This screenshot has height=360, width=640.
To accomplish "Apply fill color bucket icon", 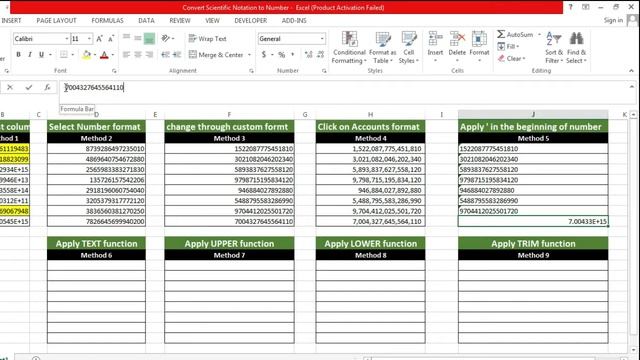I will point(86,55).
